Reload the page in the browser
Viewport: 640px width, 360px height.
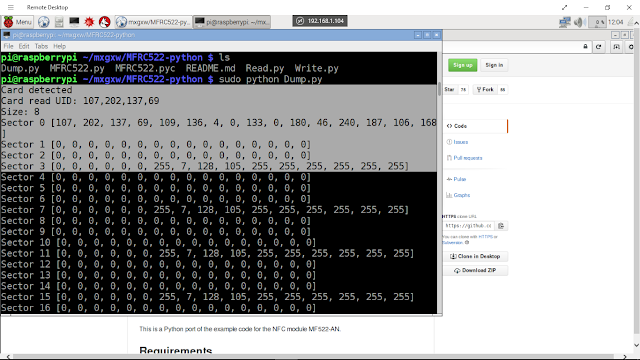coord(599,47)
